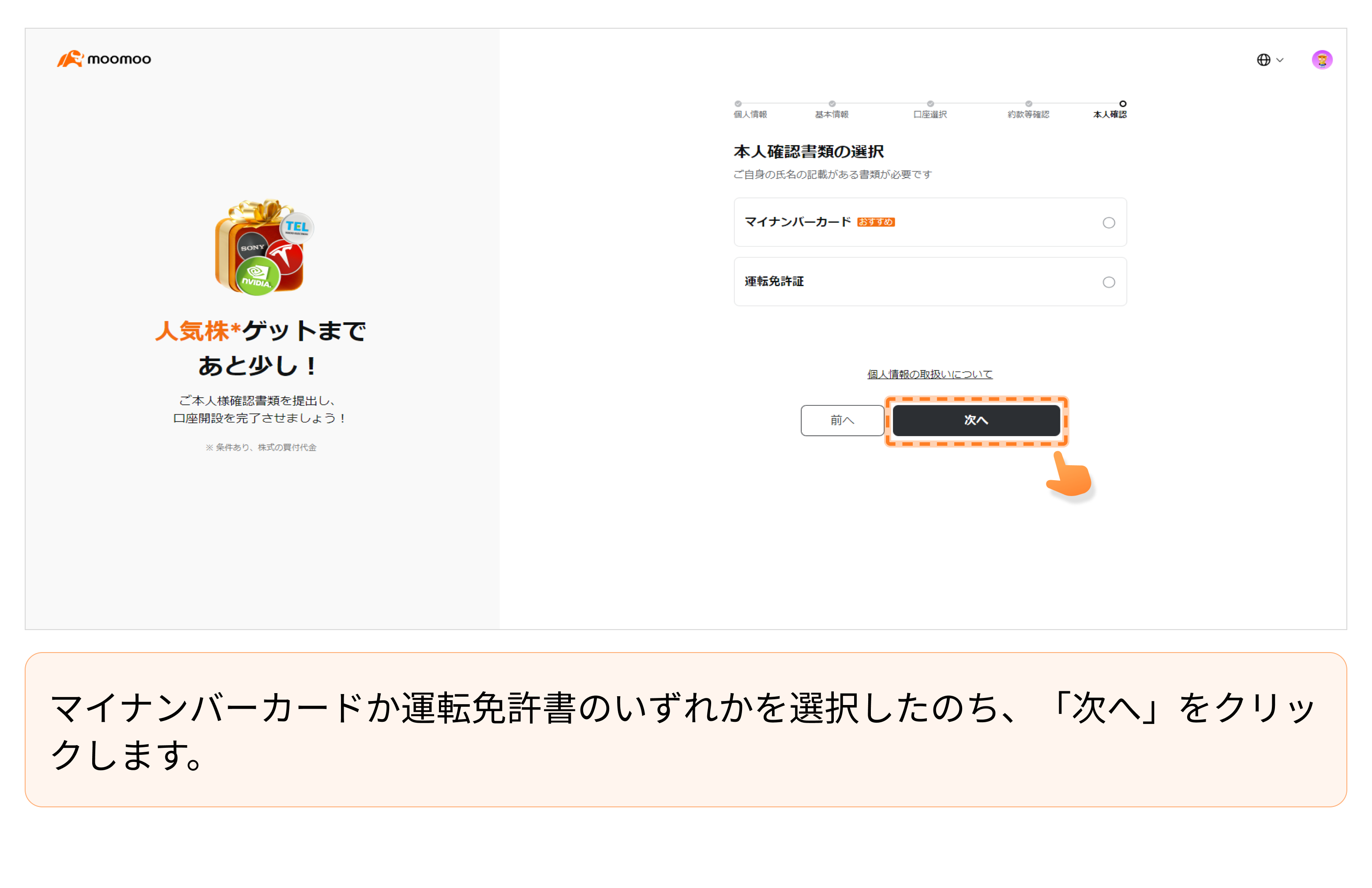
Task: Click the TEL (Tokyo Electron) badge icon
Action: point(297,227)
